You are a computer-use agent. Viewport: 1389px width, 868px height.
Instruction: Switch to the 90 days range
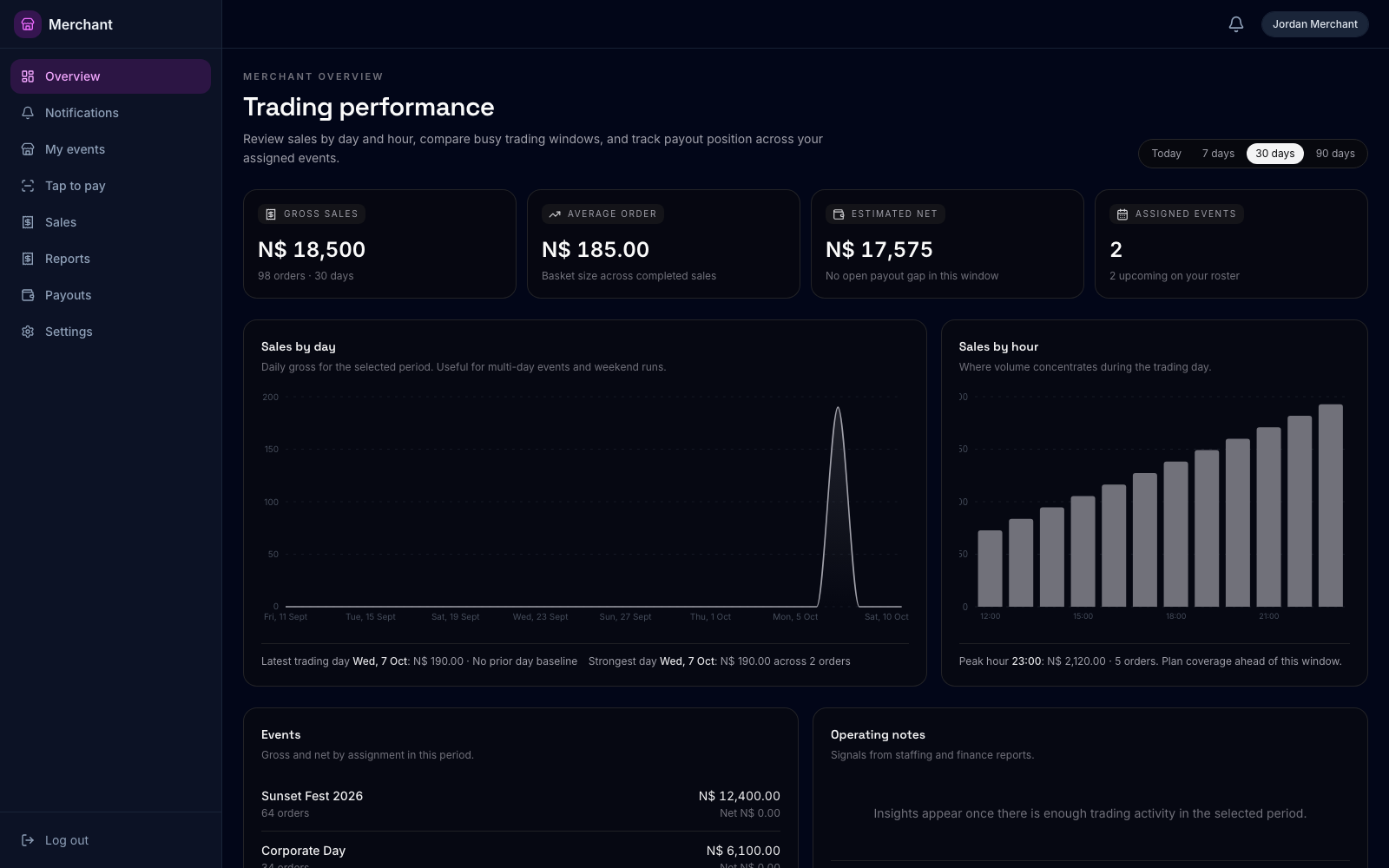coord(1335,154)
